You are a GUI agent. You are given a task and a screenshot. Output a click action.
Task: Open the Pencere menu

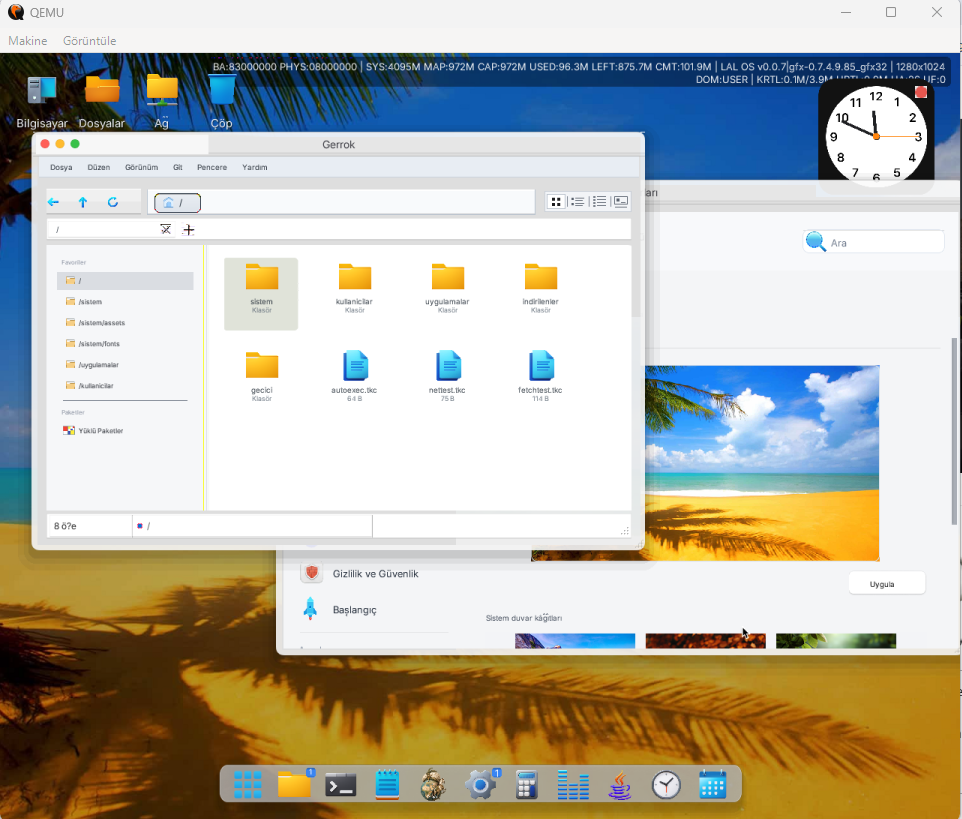212,167
